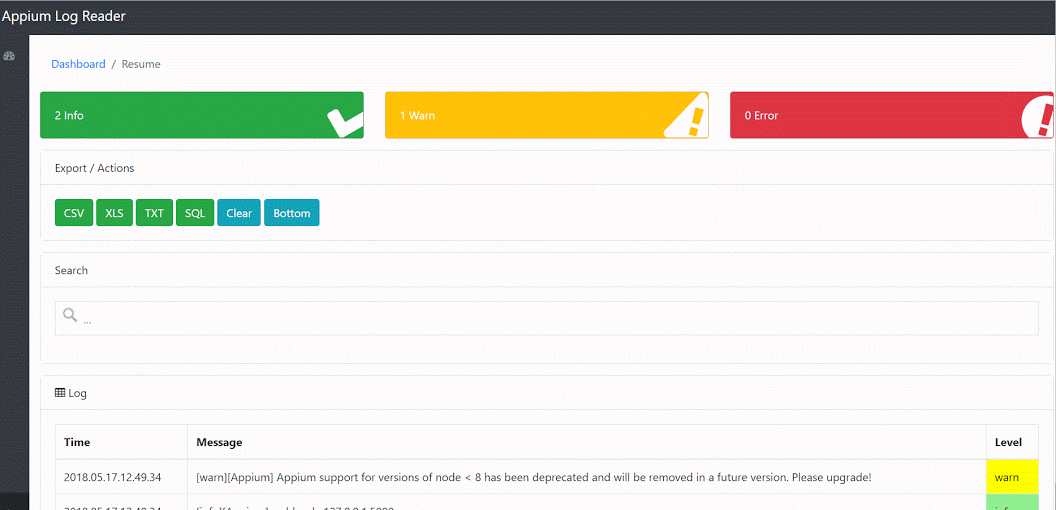Focus the log search input field
This screenshot has height=510, width=1056.
(547, 318)
